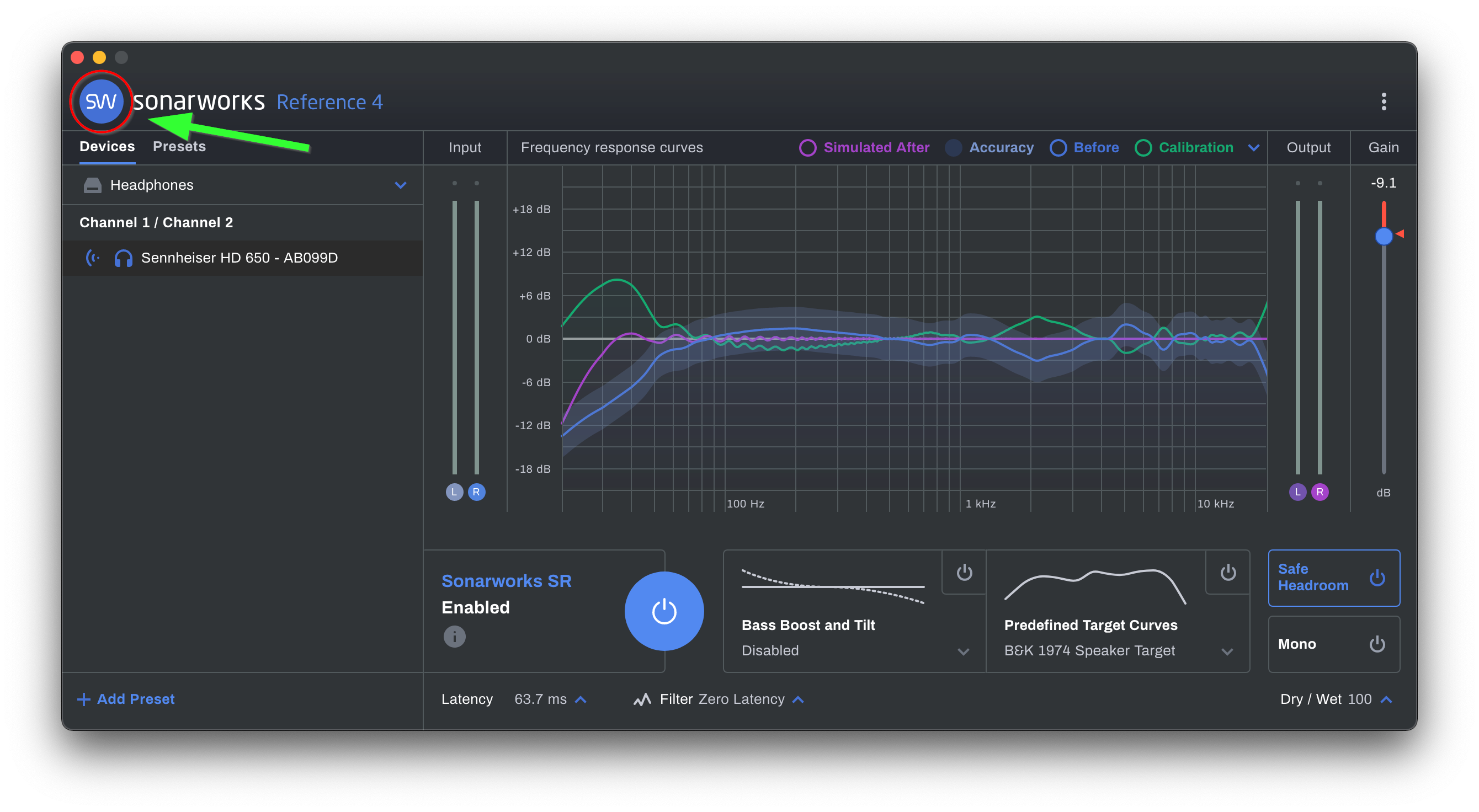Expand the Headphones device dropdown

point(401,185)
